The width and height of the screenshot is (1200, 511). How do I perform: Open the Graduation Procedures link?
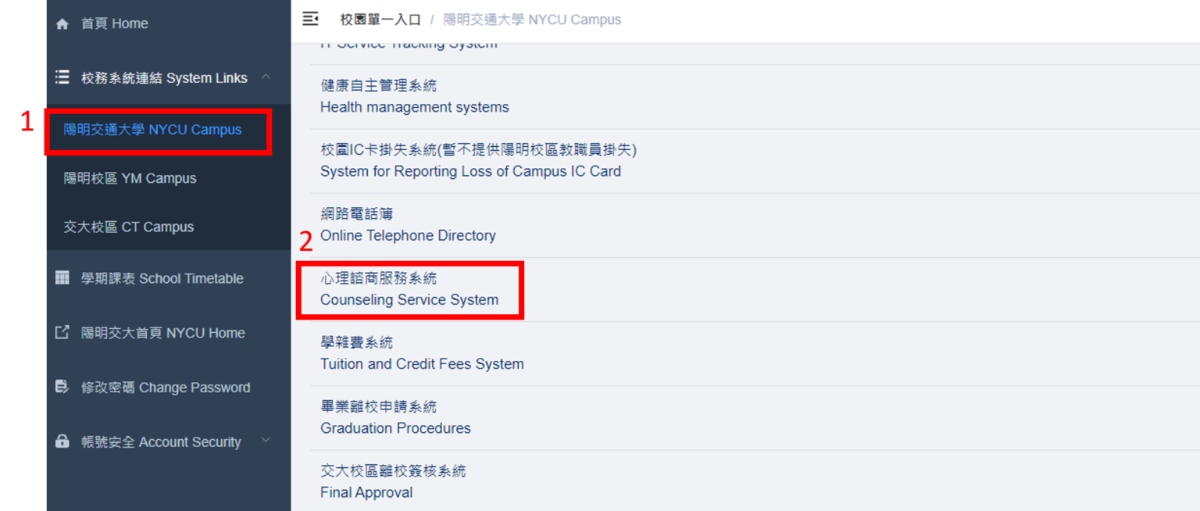coord(395,428)
